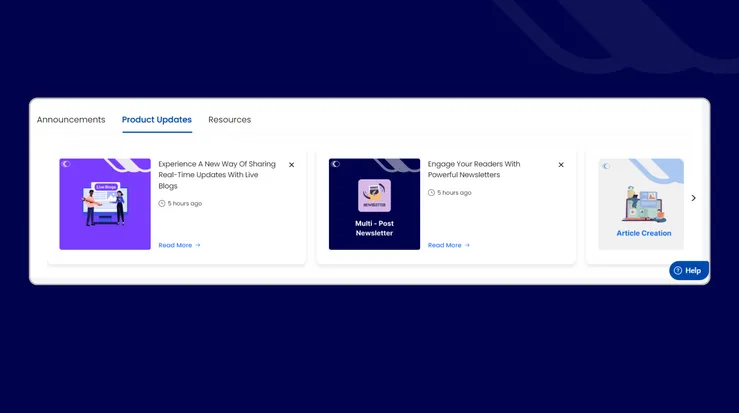Click arrow icon beside Live Blogs Read More

coord(198,245)
